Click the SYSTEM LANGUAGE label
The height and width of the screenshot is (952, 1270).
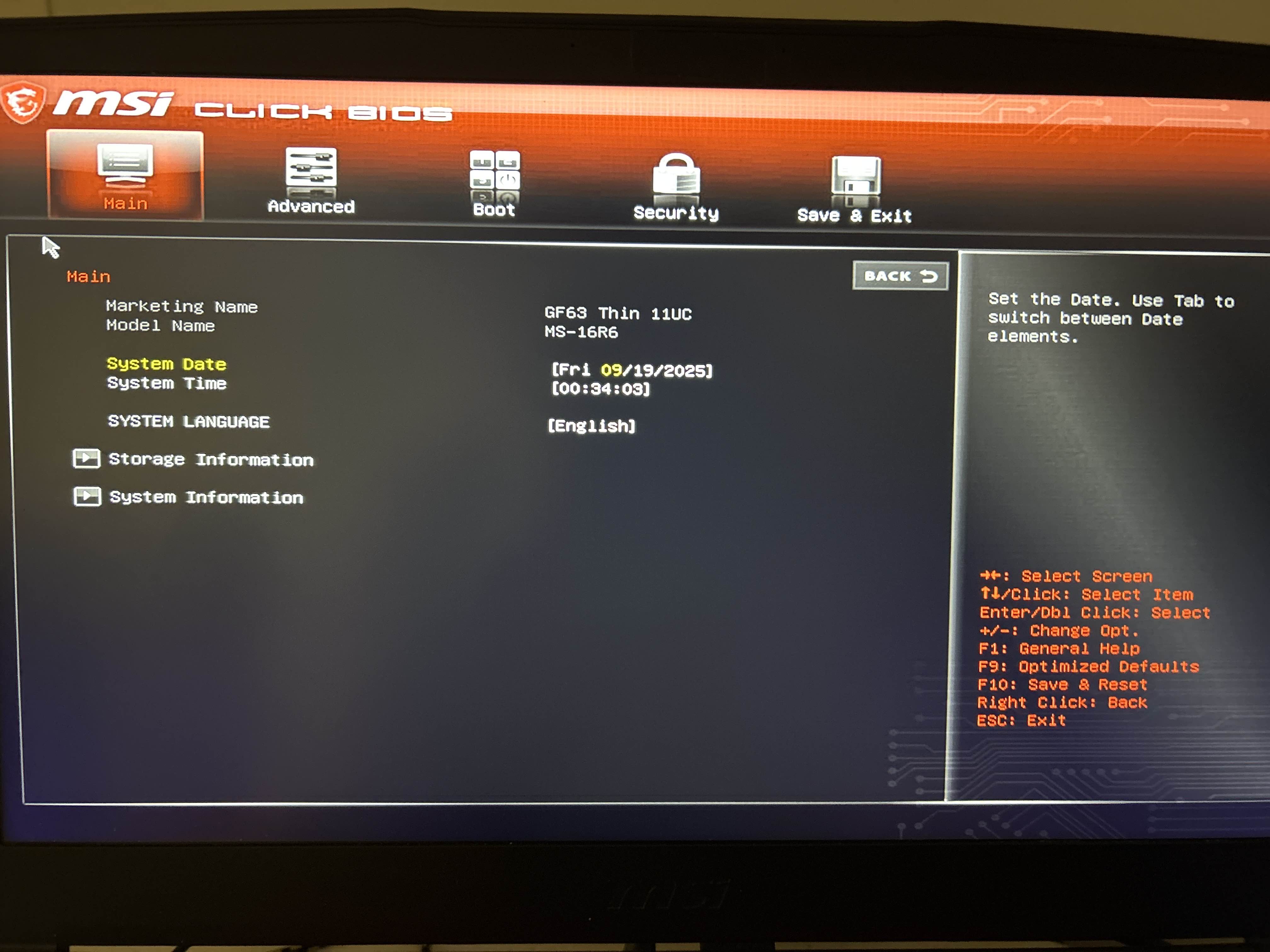coord(188,421)
